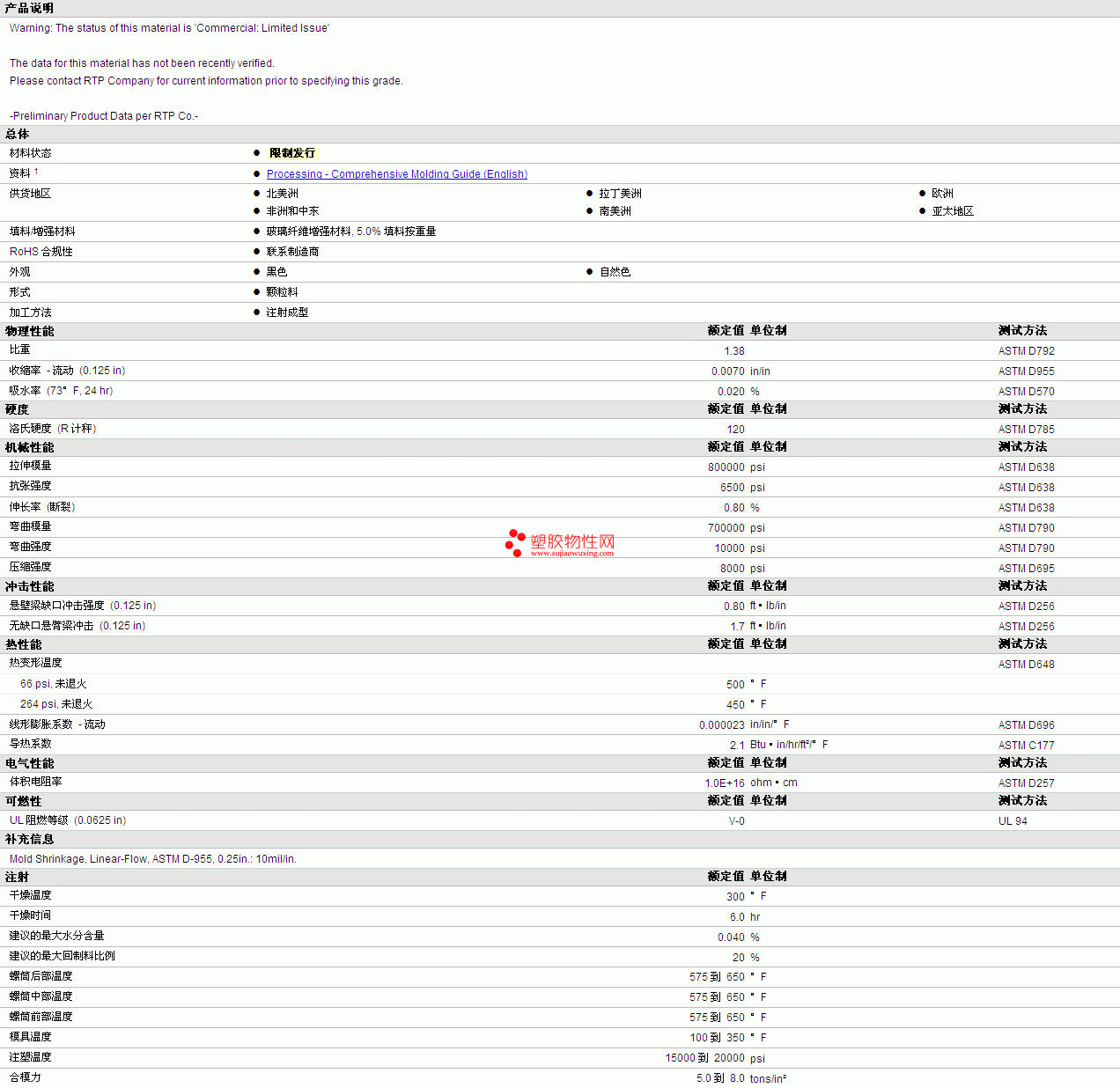1120x1088 pixels.
Task: Click the 物理性能 section header
Action: click(29, 332)
